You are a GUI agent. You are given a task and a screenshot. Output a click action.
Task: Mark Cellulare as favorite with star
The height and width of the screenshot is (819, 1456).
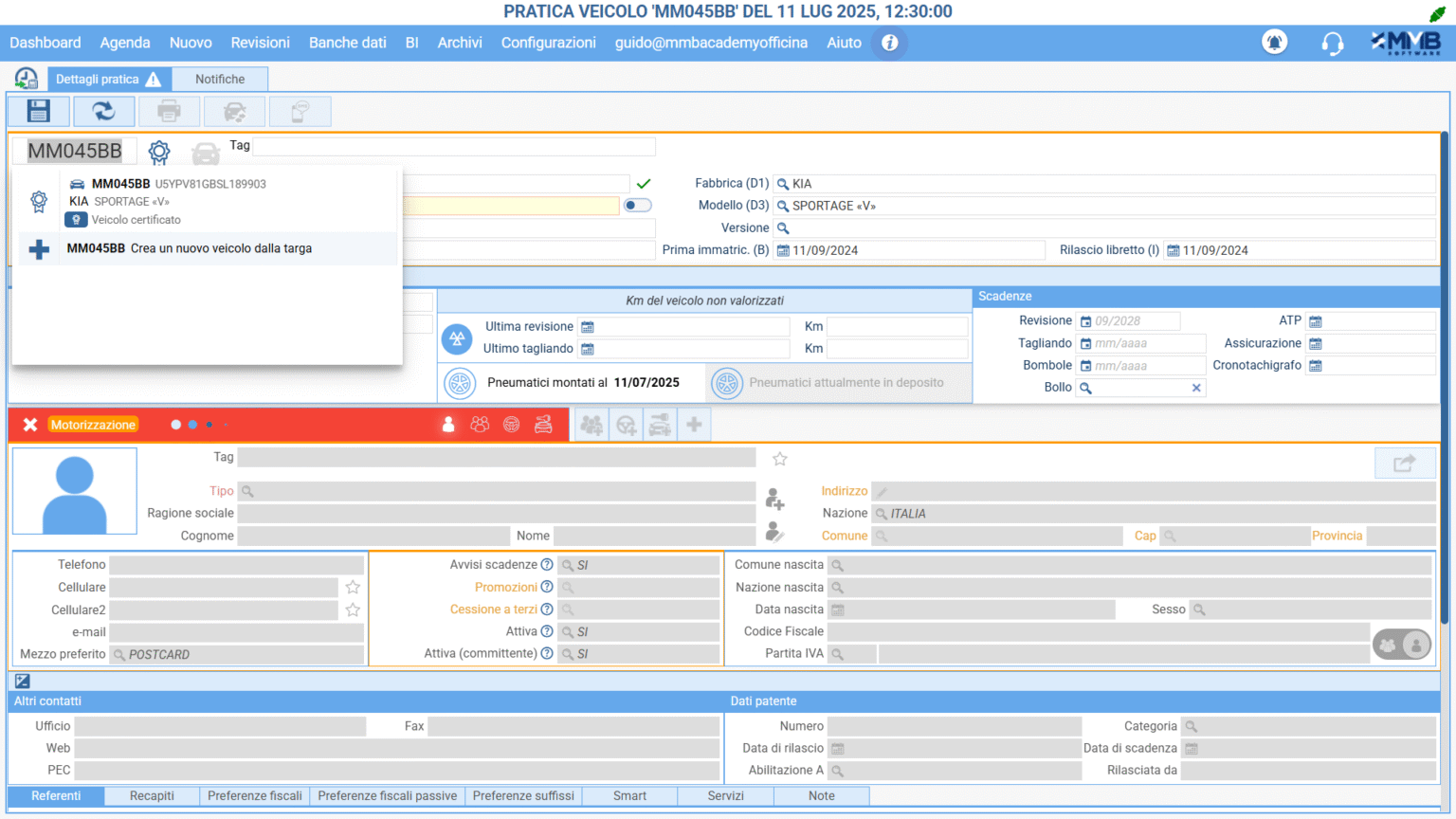point(353,588)
